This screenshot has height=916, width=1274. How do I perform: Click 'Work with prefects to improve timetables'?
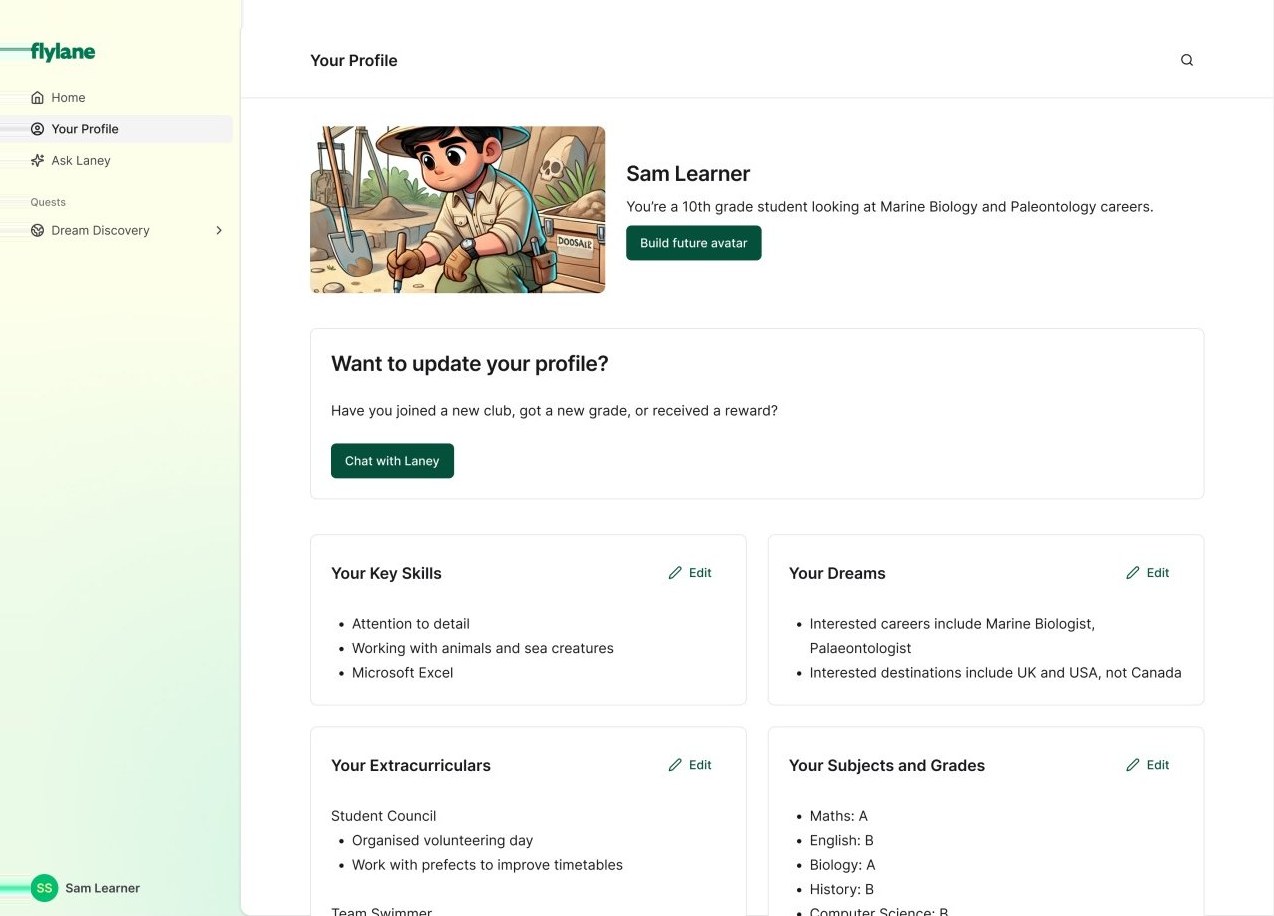[x=488, y=865]
